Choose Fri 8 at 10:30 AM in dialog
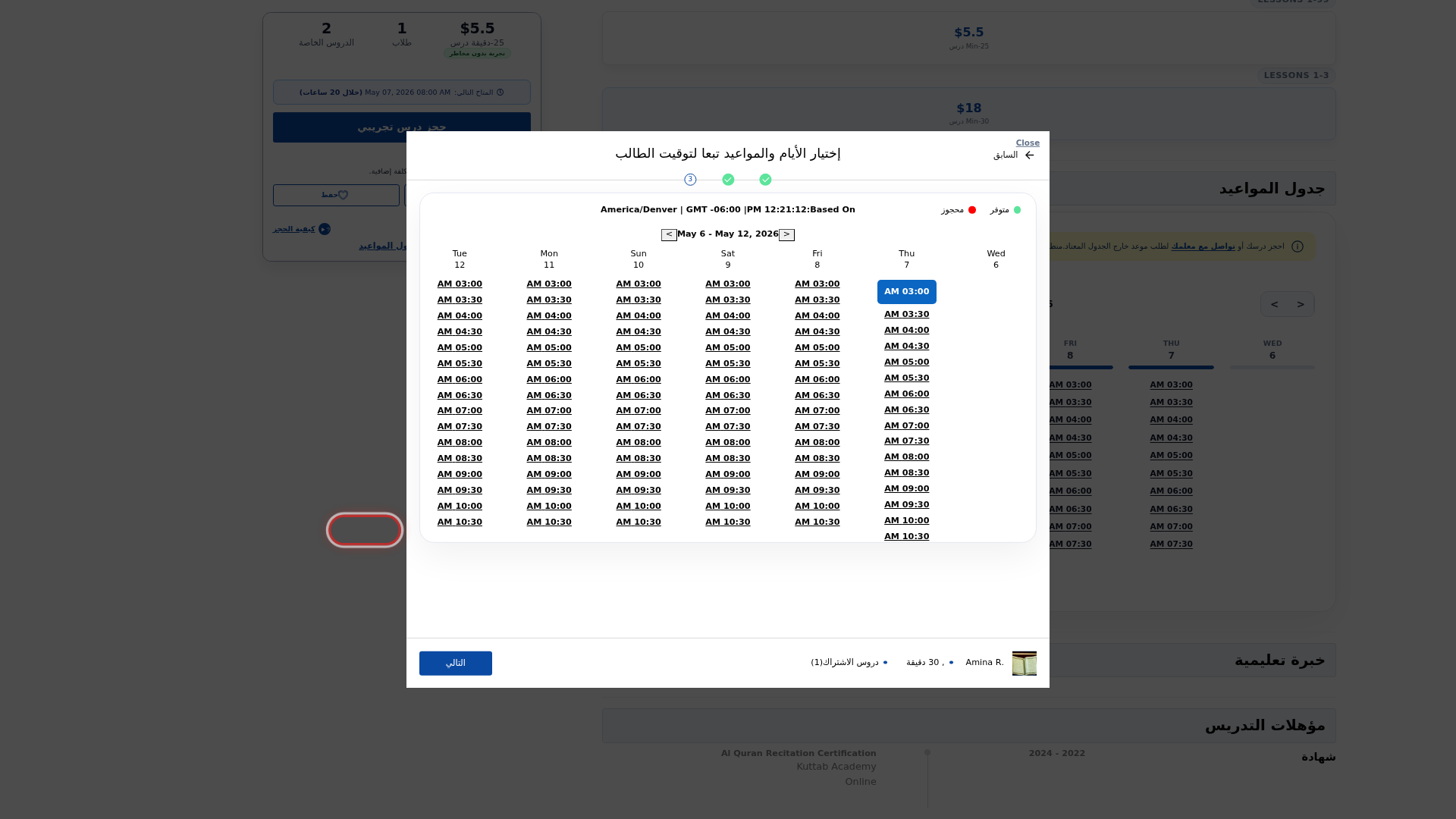This screenshot has height=819, width=1456. (x=817, y=522)
